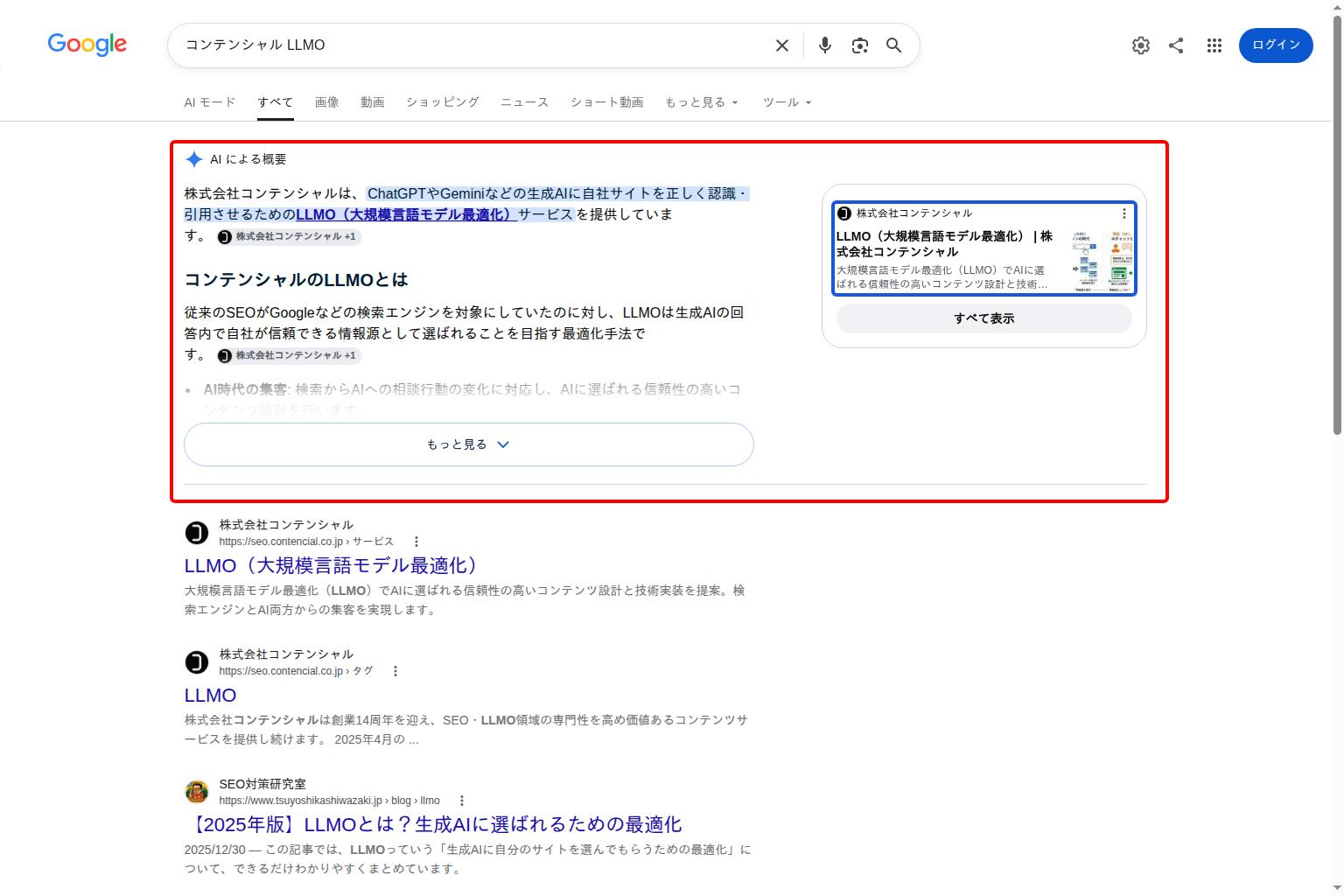This screenshot has height=896, width=1344.
Task: Click the AI overview sparkle icon
Action: (194, 159)
